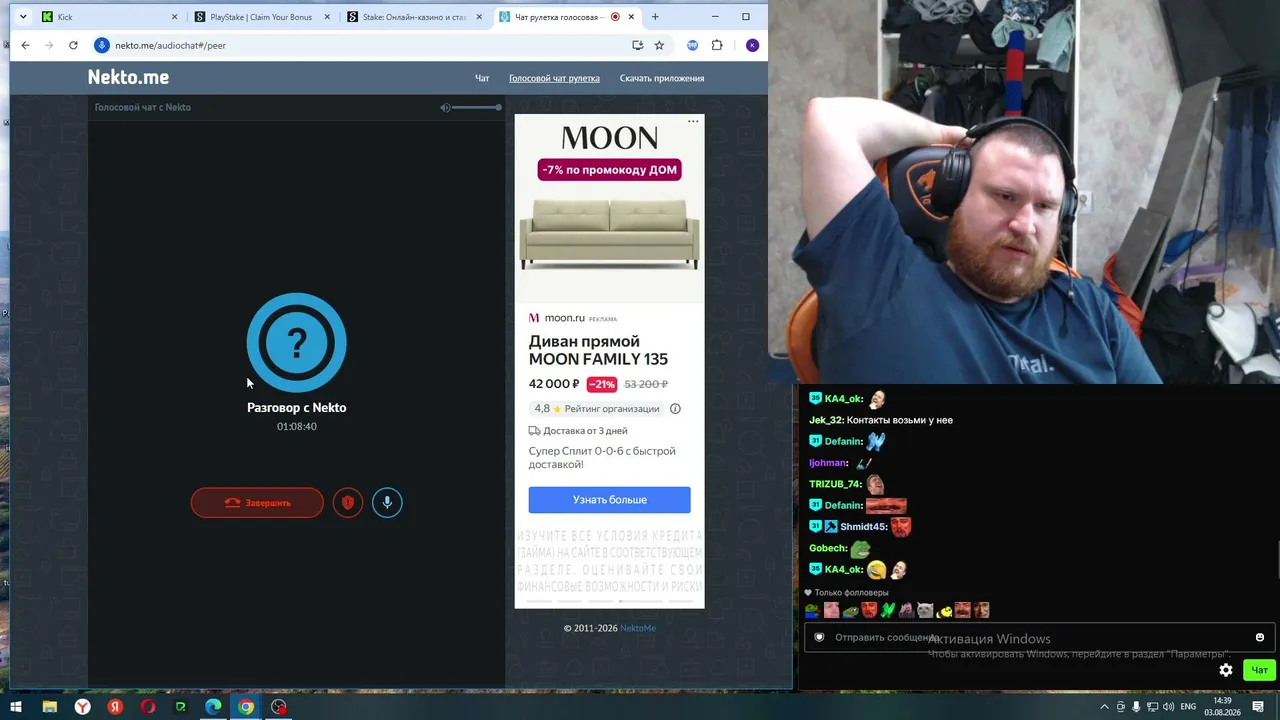Viewport: 1280px width, 720px height.
Task: Open the Windows notification center
Action: pos(1259,707)
